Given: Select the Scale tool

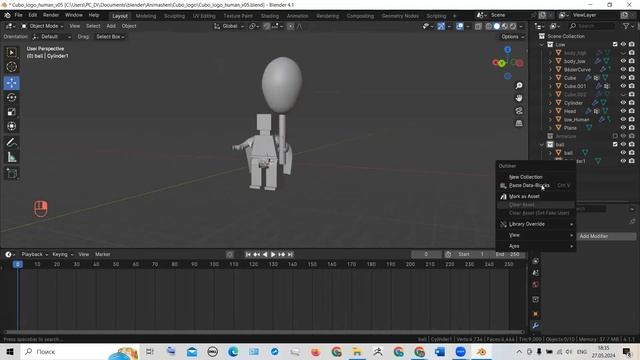Looking at the screenshot, I should click(x=11, y=112).
